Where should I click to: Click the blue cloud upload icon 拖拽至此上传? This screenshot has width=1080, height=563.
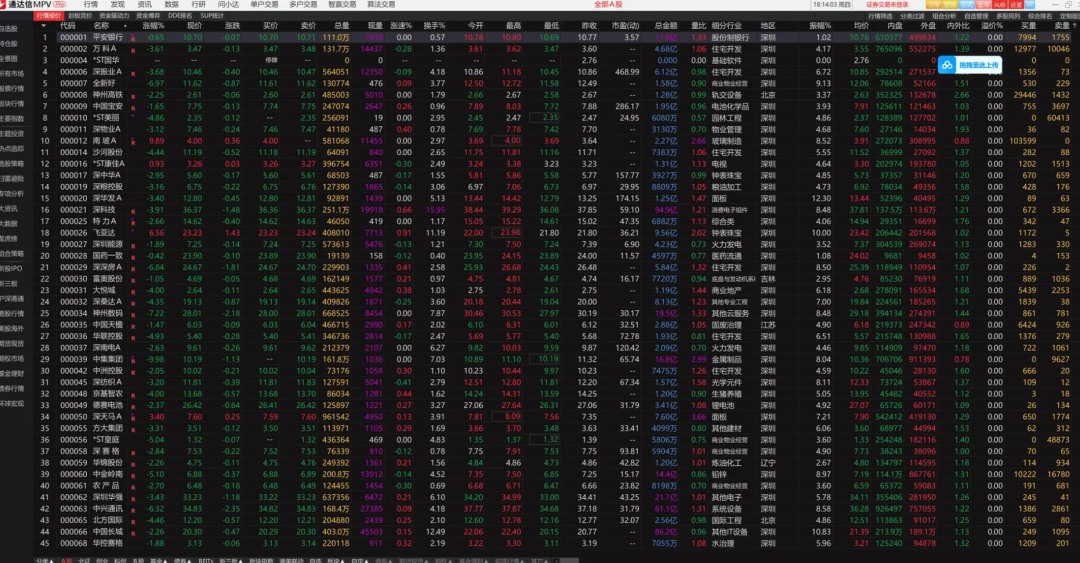click(x=947, y=65)
